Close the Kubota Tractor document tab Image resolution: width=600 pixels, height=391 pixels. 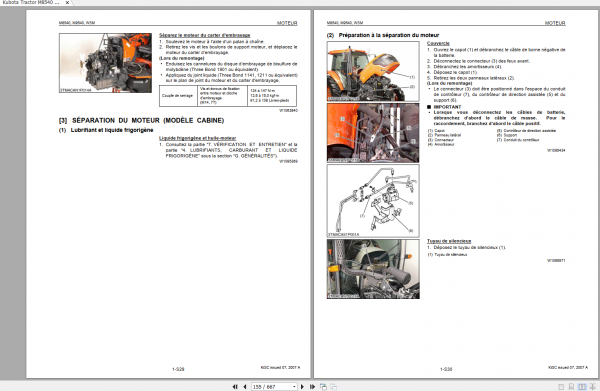click(67, 3)
